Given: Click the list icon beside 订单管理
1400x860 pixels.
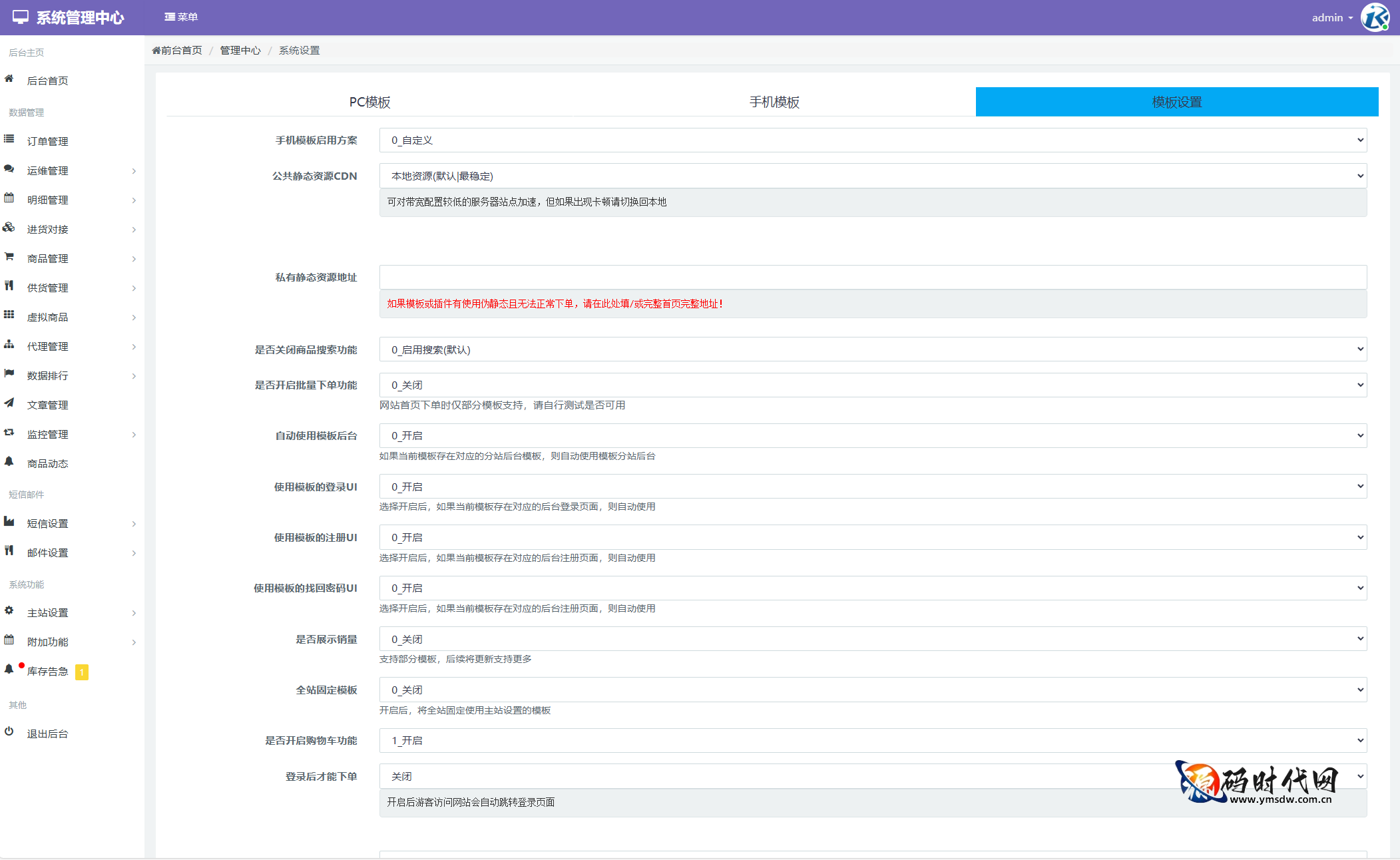Looking at the screenshot, I should pyautogui.click(x=9, y=139).
